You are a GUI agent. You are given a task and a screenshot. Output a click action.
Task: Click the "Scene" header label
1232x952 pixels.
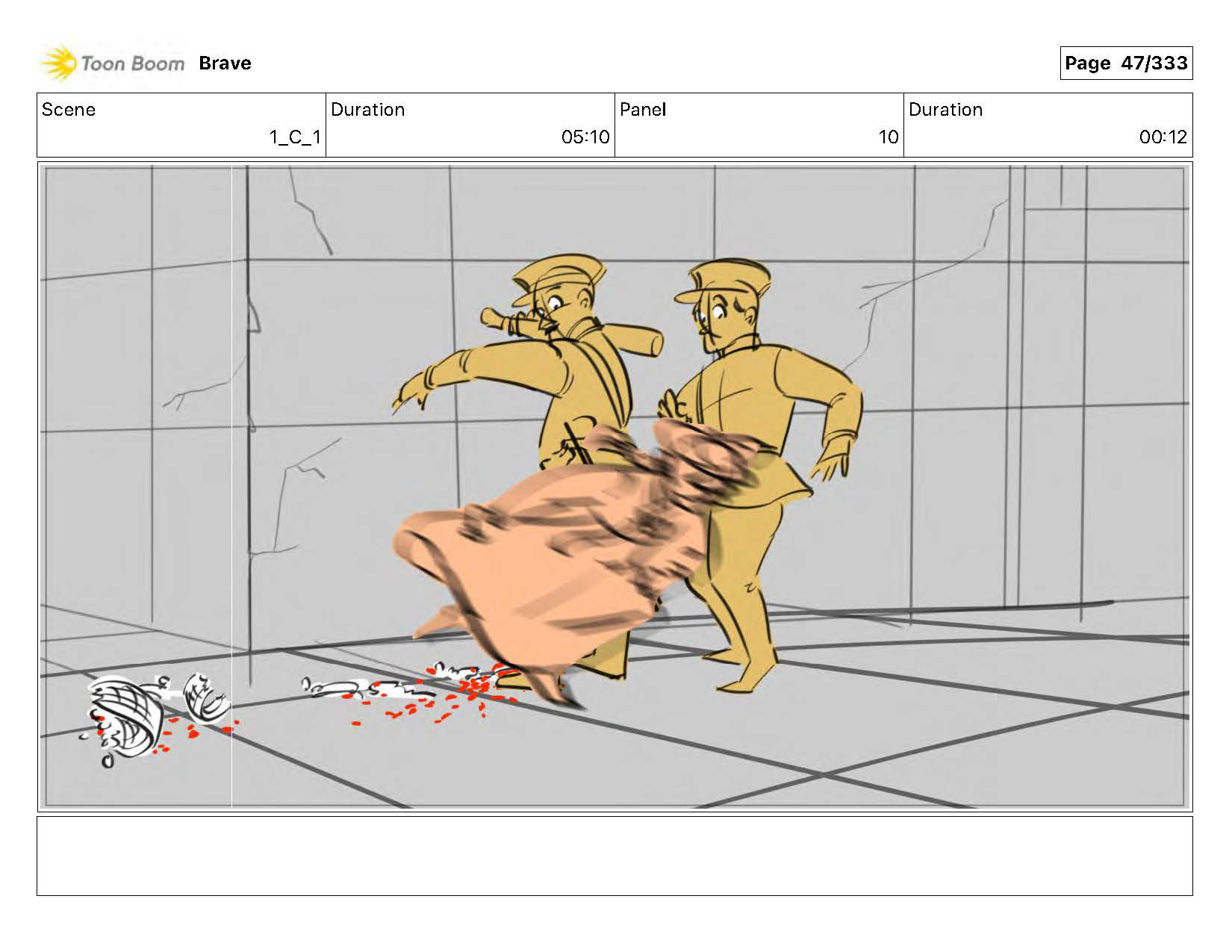[69, 110]
